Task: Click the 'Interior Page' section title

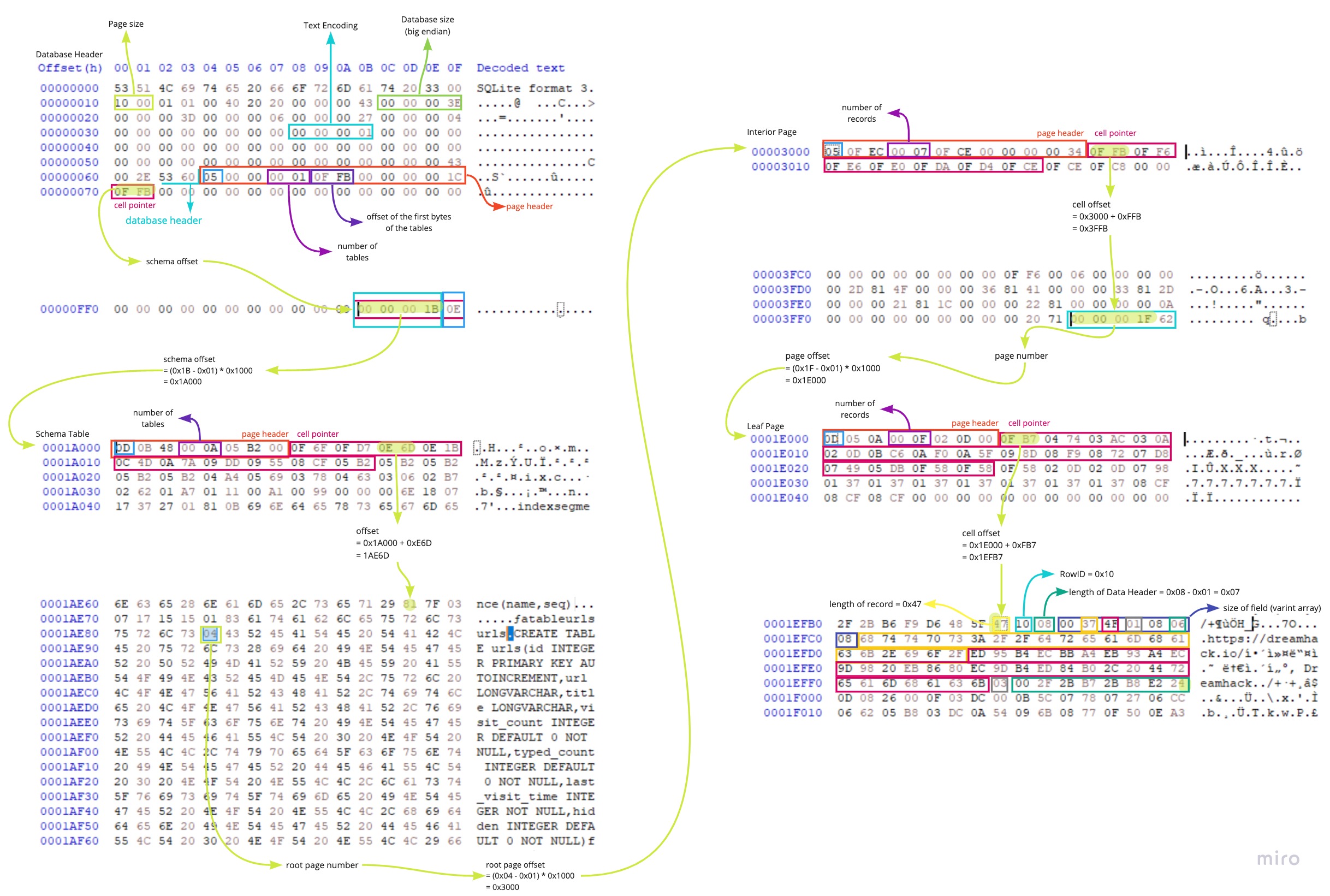Action: coord(771,132)
